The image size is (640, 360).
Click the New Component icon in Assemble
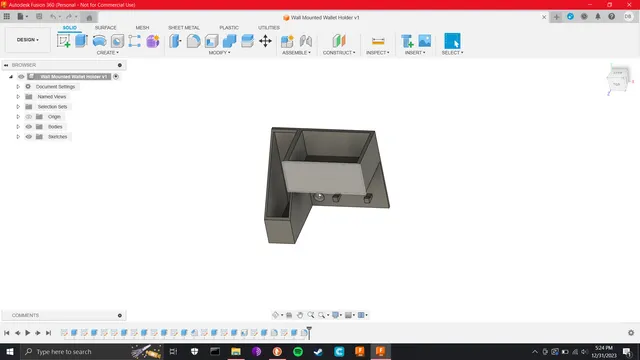coord(287,41)
